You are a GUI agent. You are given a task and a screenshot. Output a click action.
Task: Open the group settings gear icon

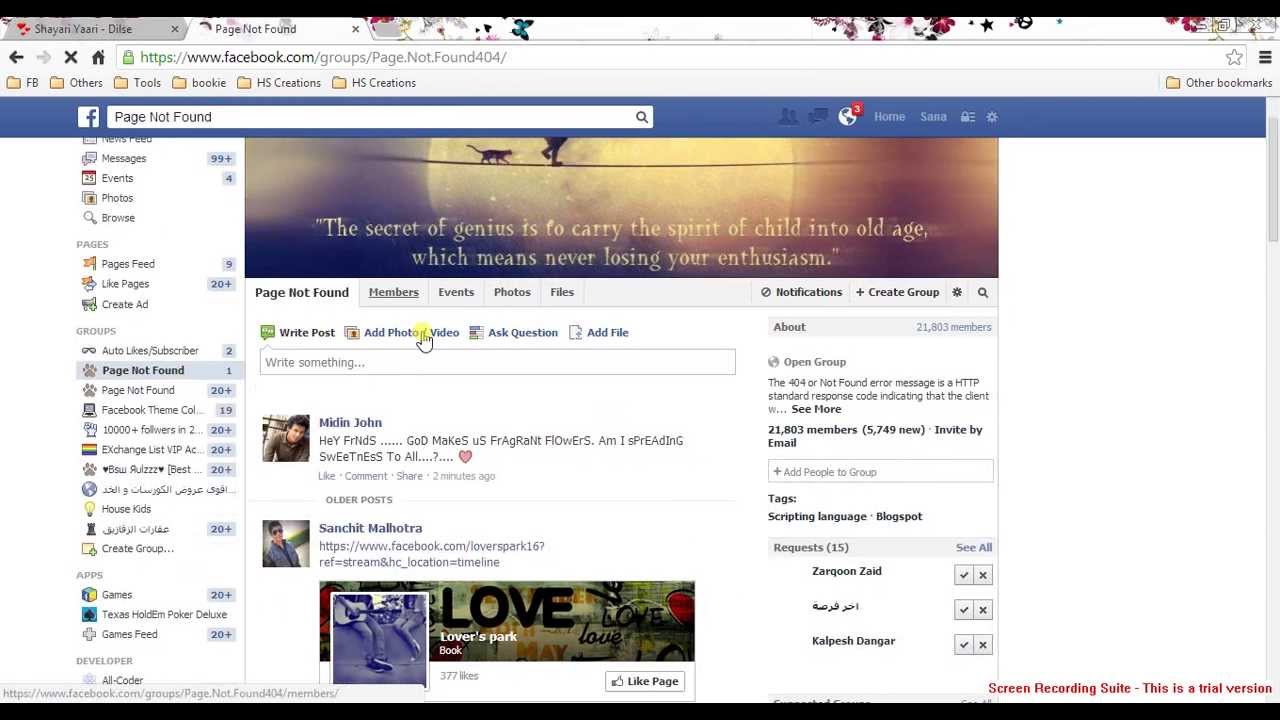(957, 292)
